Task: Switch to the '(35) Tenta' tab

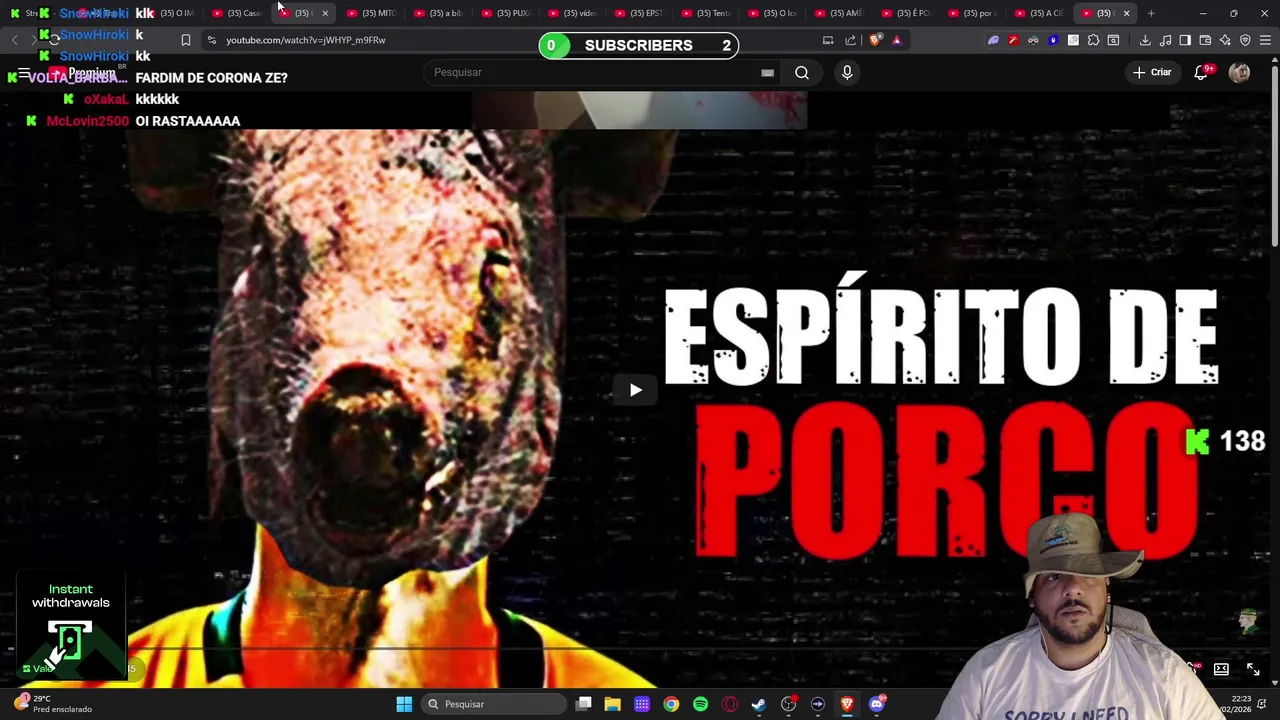Action: [706, 13]
